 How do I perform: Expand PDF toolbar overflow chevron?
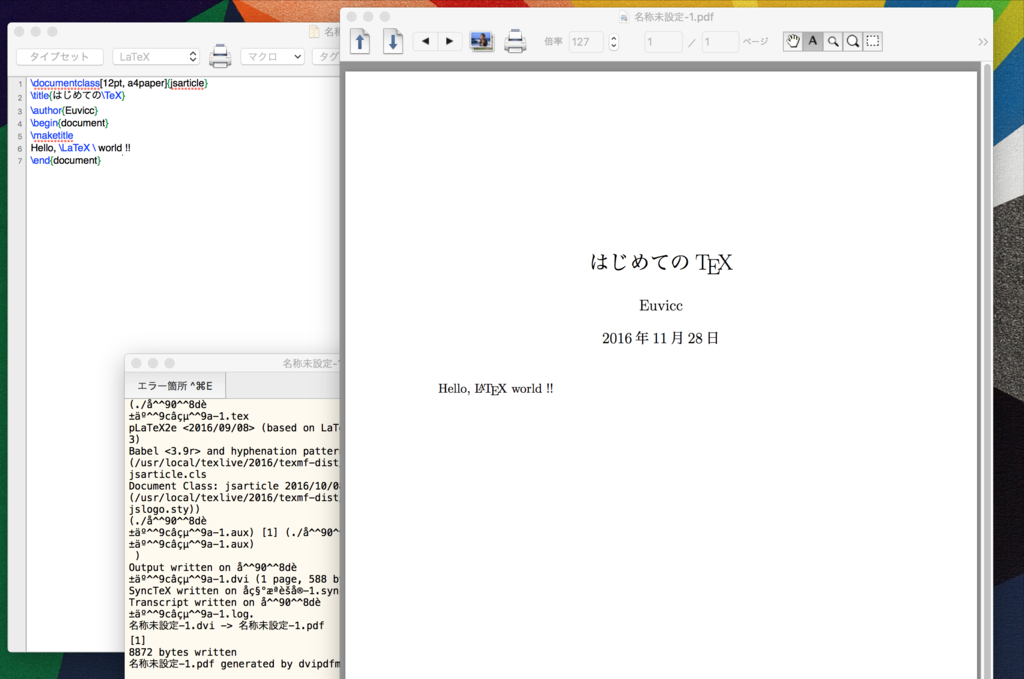[983, 42]
